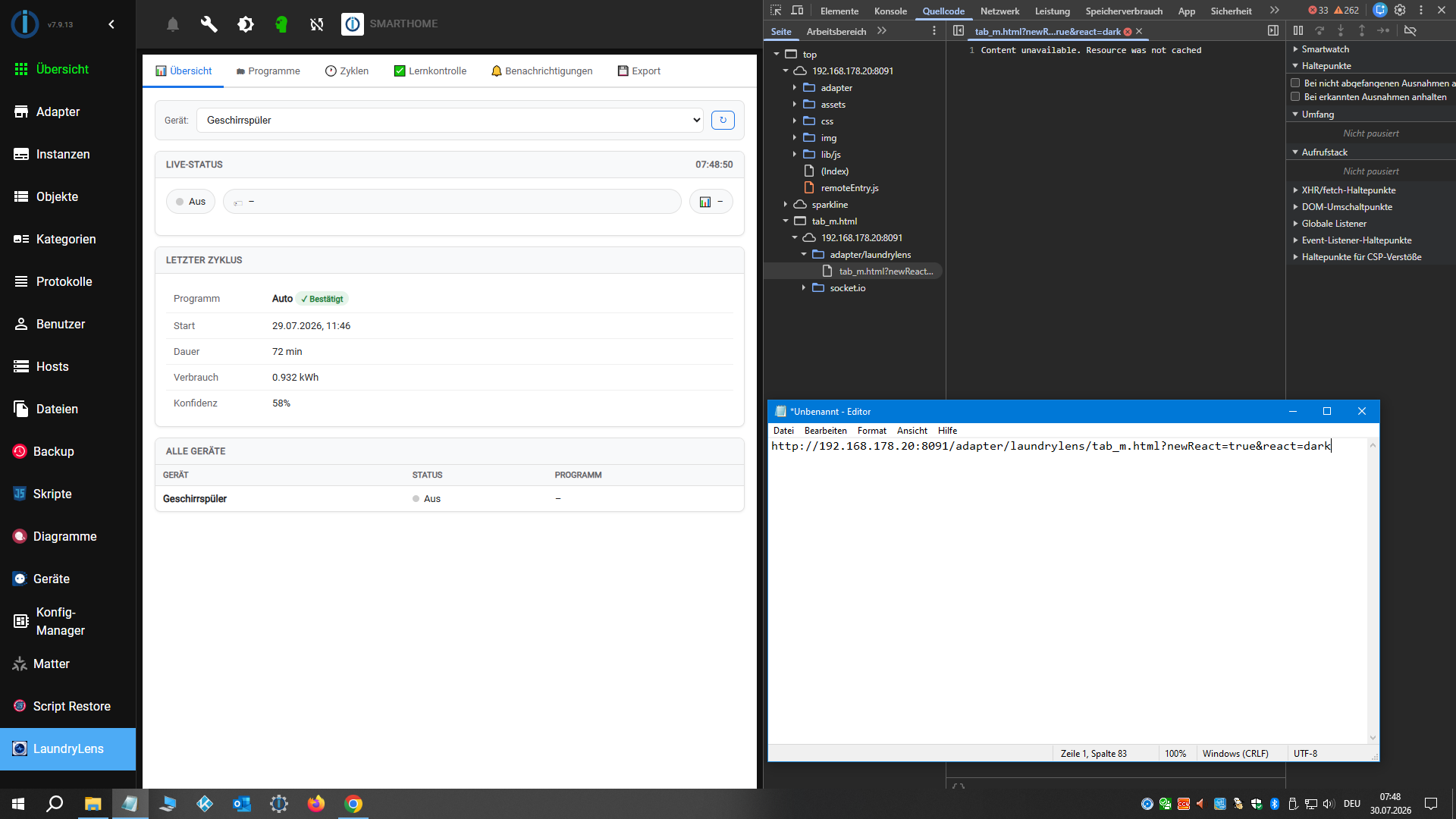Check 'Bei nicht abgefangenen Ausnahmen' checkbox
The width and height of the screenshot is (1456, 819).
point(1295,83)
